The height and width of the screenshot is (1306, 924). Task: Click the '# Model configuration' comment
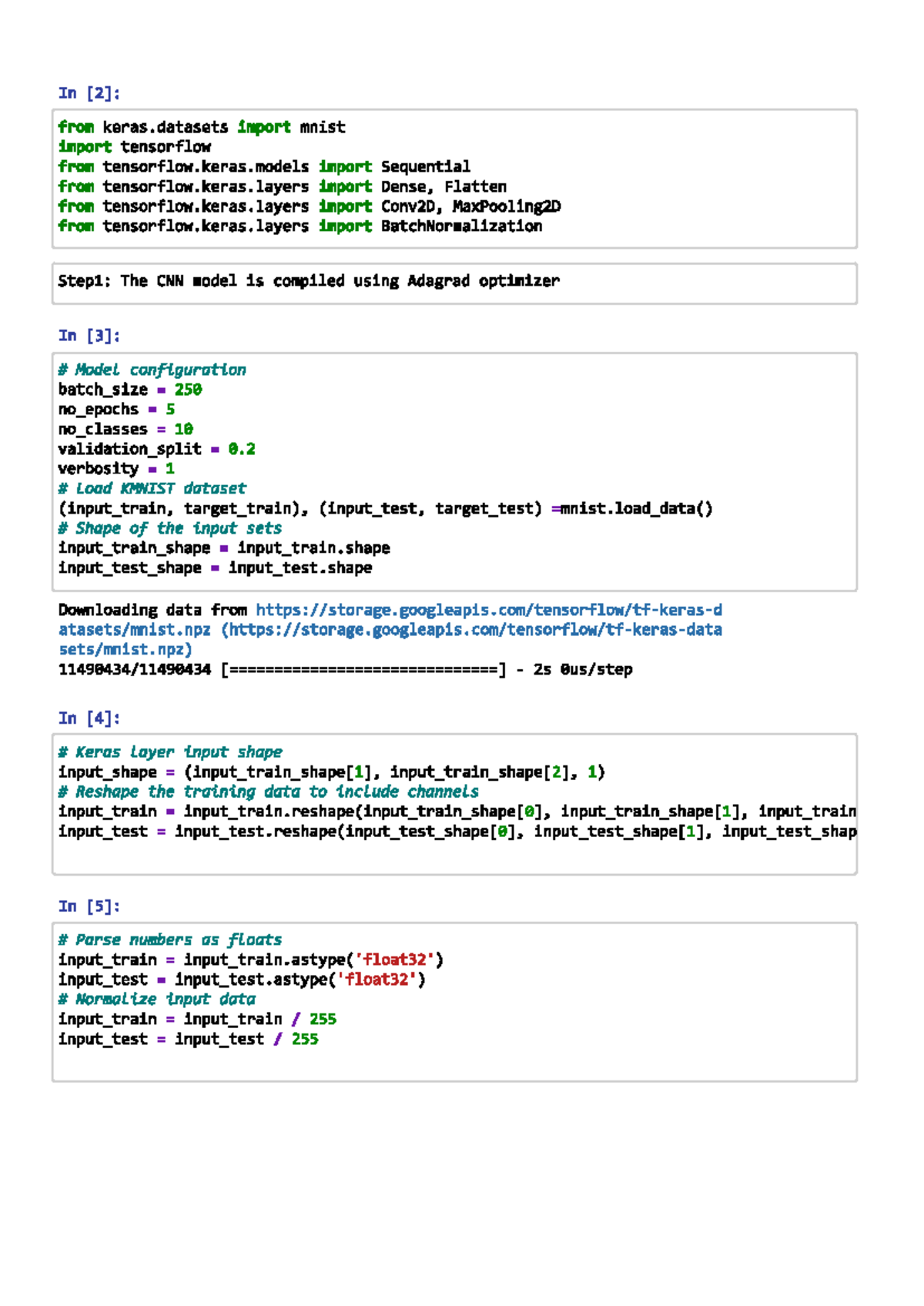pos(152,370)
